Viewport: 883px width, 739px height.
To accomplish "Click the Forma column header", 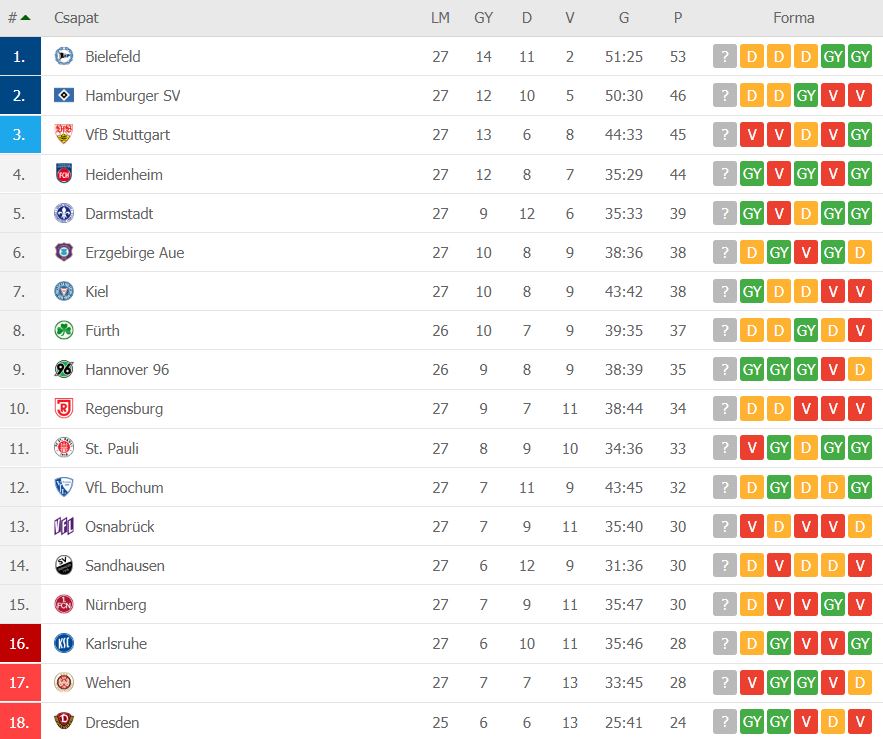I will pyautogui.click(x=793, y=18).
